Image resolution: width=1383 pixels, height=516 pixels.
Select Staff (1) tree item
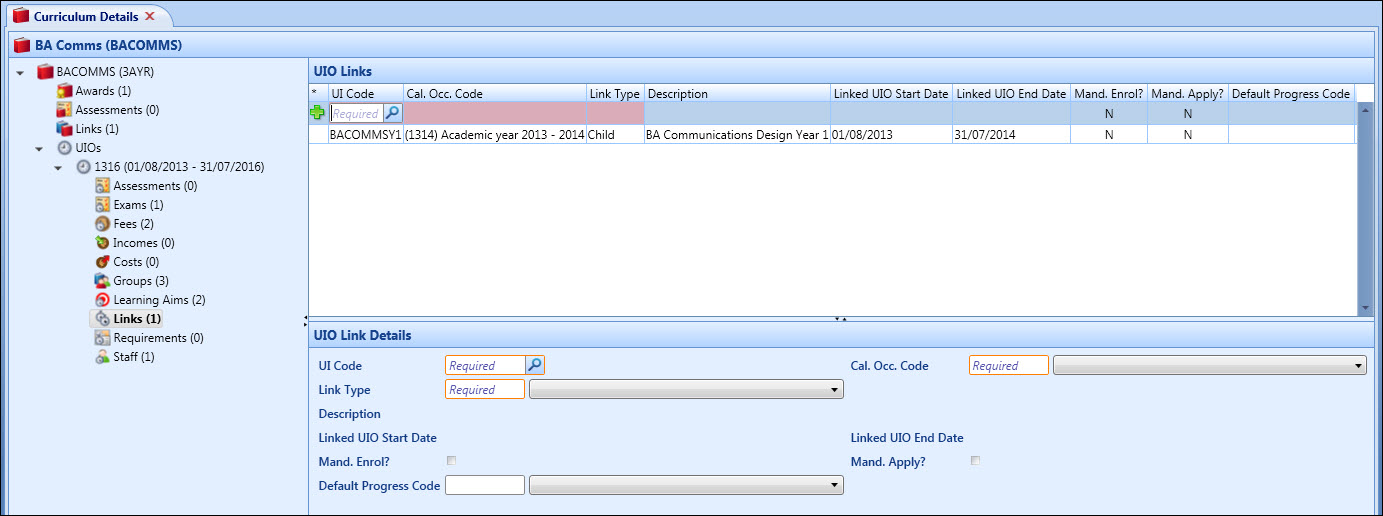134,357
